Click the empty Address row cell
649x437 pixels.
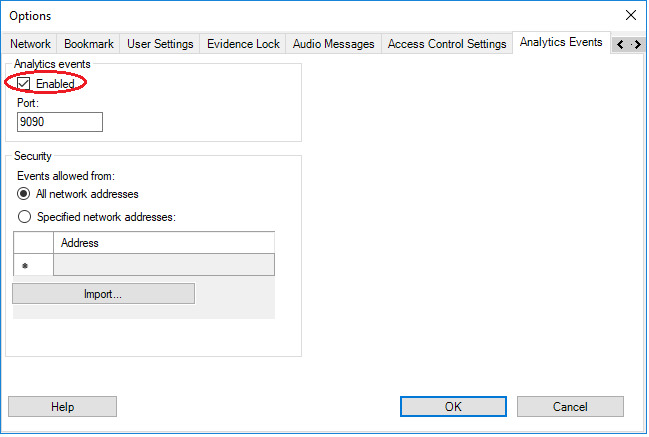pos(163,265)
